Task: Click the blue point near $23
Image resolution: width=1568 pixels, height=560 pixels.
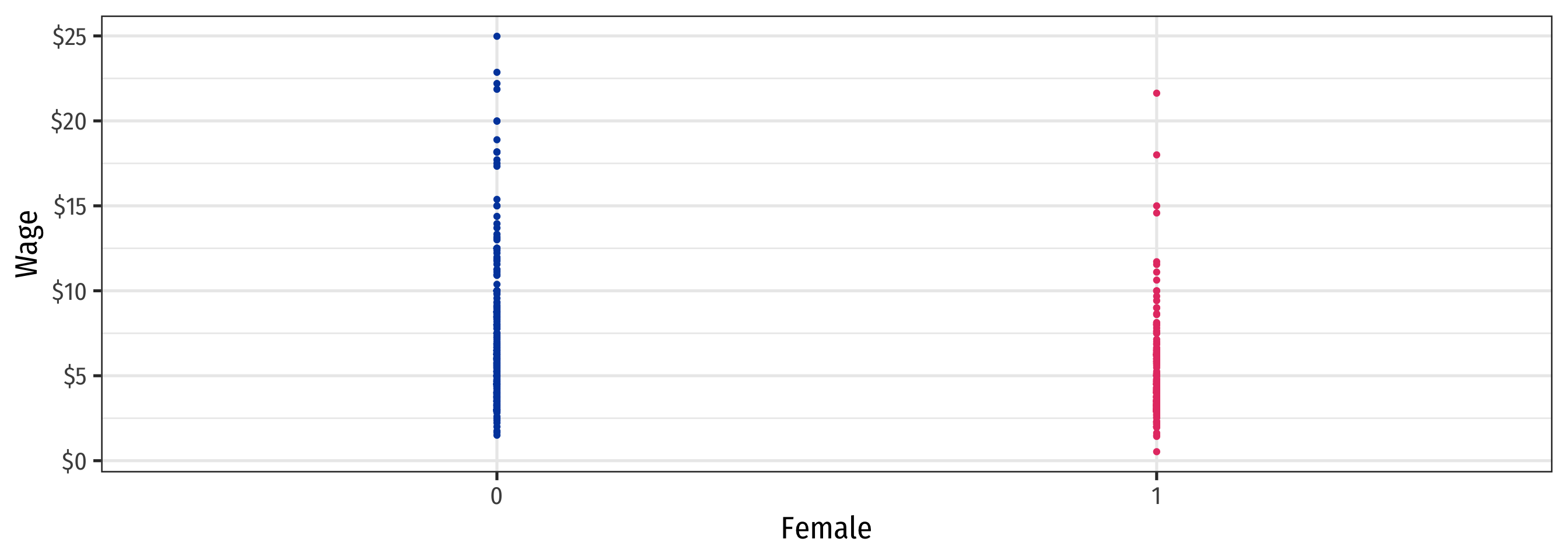Action: pyautogui.click(x=496, y=72)
